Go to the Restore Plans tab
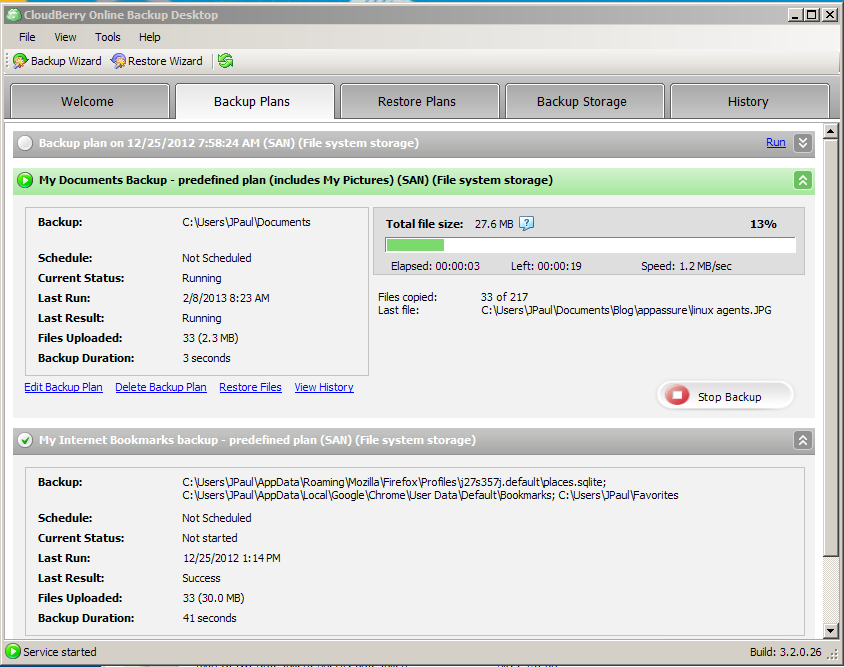 (x=419, y=101)
